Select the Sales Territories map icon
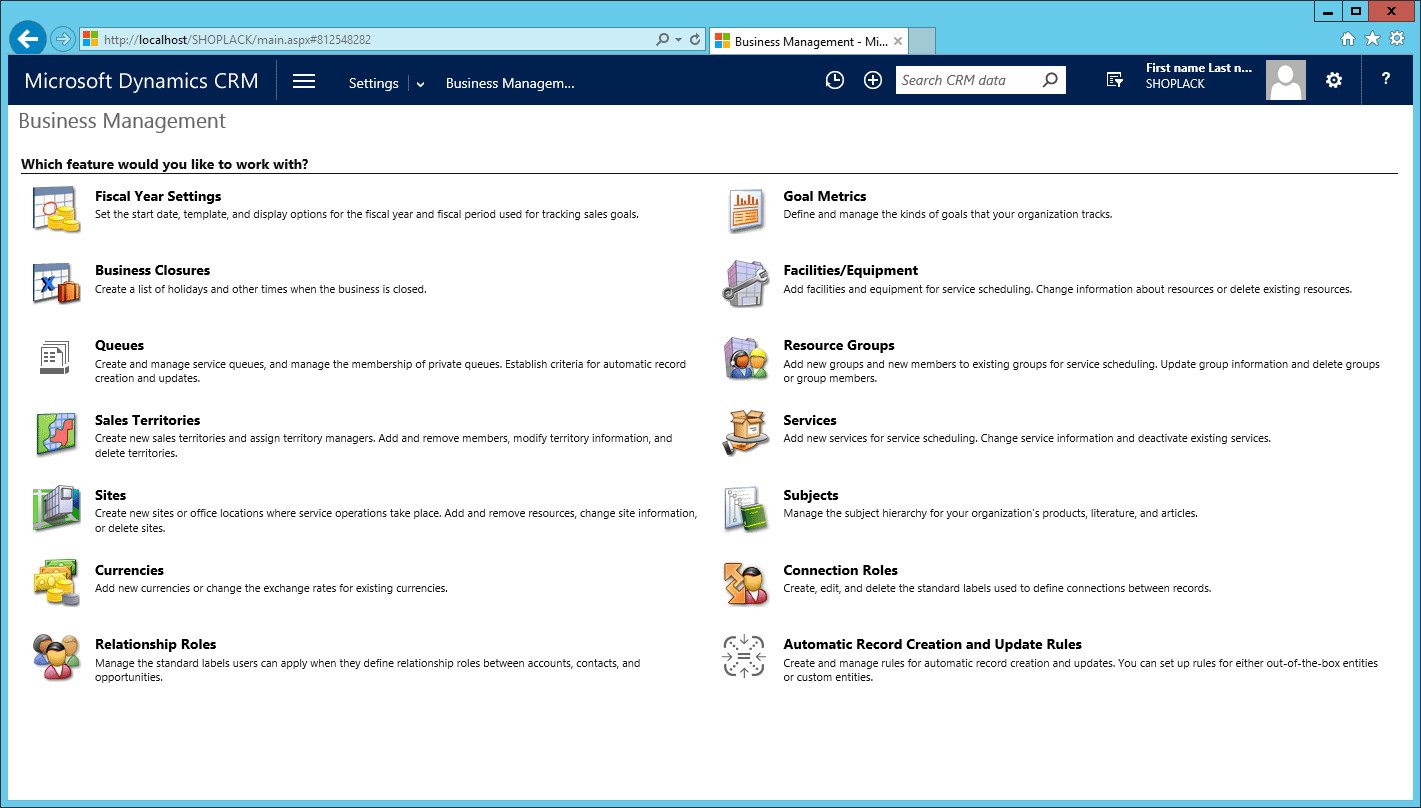The height and width of the screenshot is (808, 1421). (x=56, y=434)
